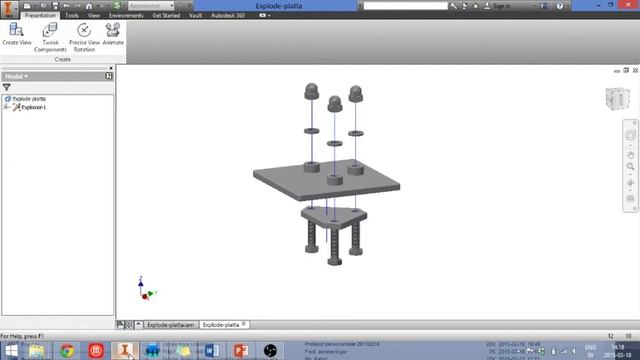Open the steering wheel in navigation bar
Screen dimensions: 640x360
[630, 135]
